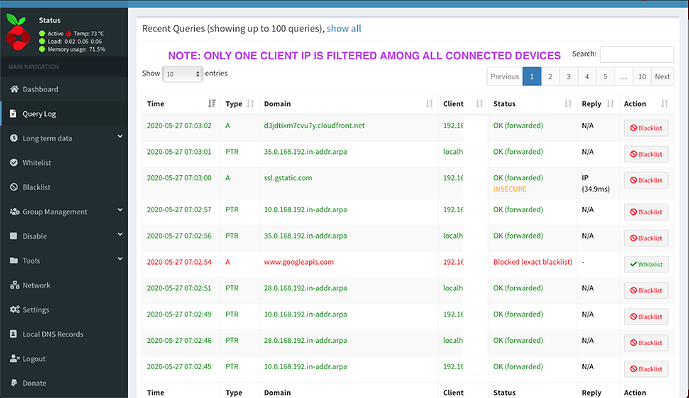Viewport: 689px width, 398px height.
Task: Click timestamp 2020-05-27 07:03:02
Action: coord(179,126)
